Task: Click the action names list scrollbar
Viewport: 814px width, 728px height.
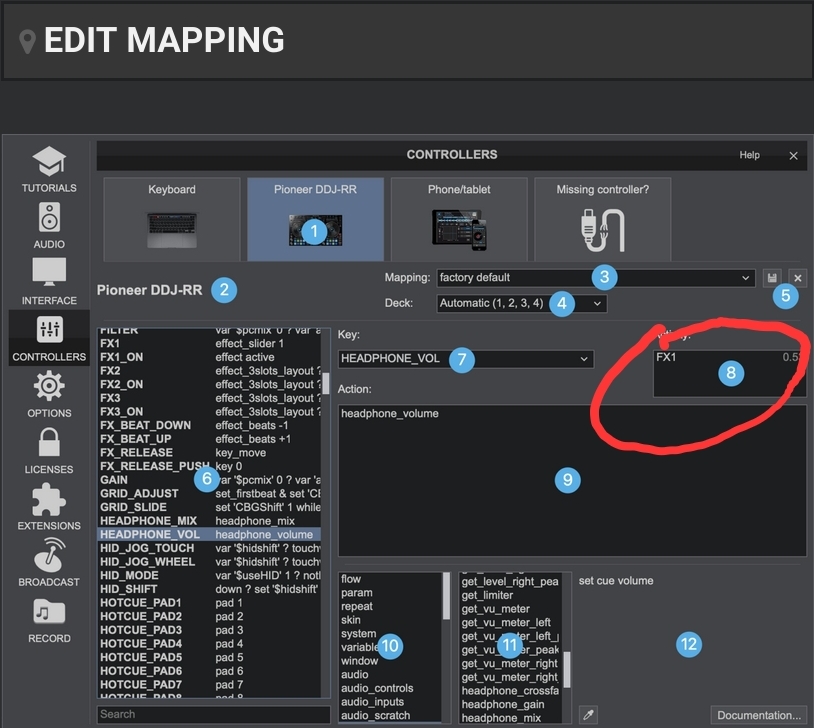Action: click(x=566, y=669)
